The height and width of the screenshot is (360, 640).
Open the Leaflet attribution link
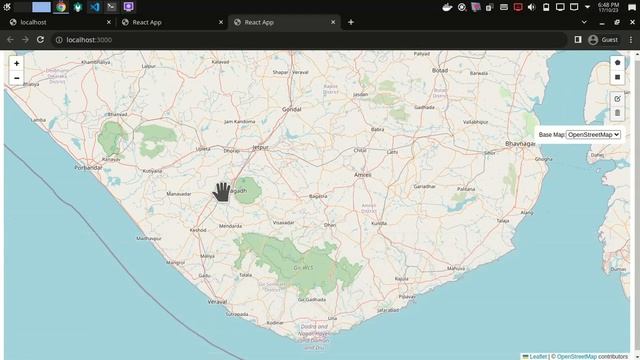pos(538,357)
